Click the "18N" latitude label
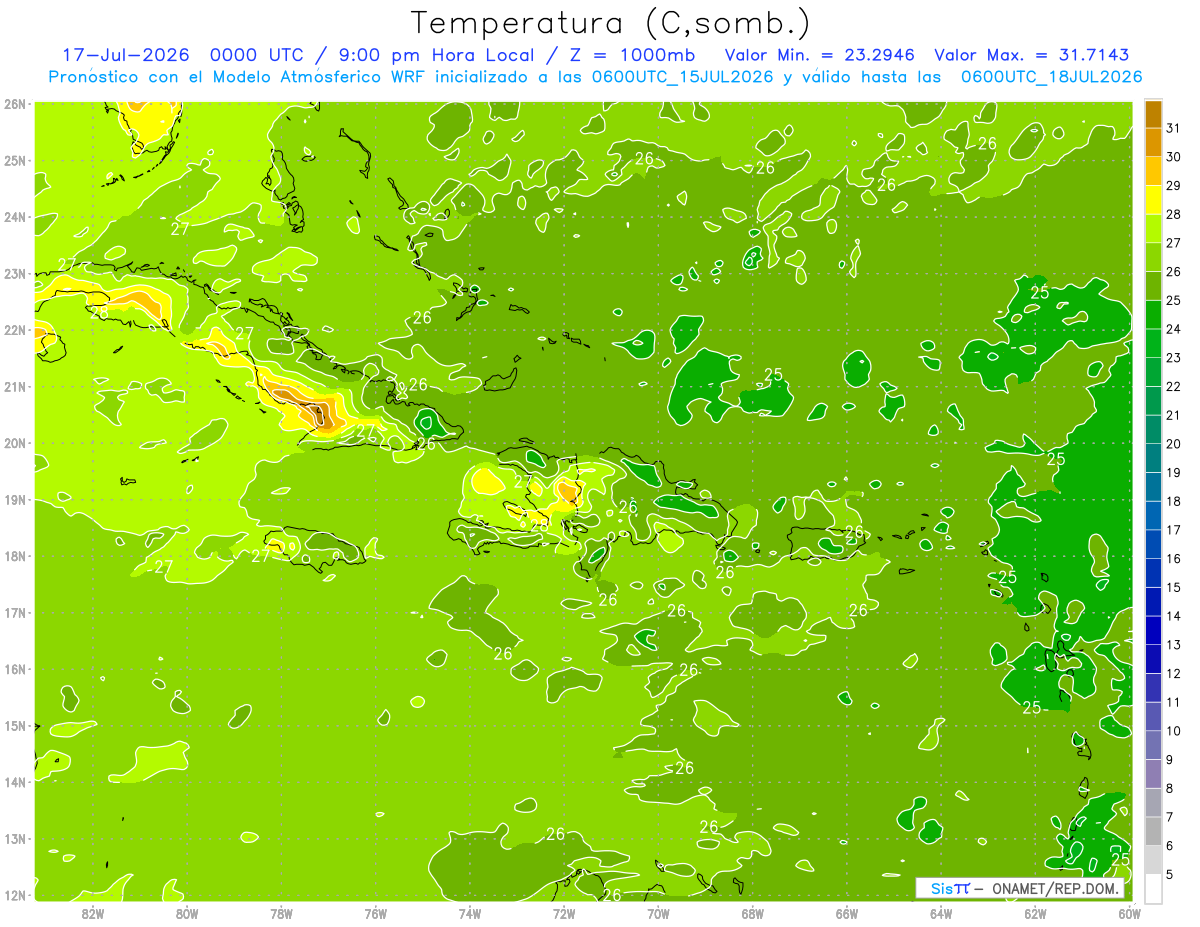The height and width of the screenshot is (927, 1200). pyautogui.click(x=15, y=556)
